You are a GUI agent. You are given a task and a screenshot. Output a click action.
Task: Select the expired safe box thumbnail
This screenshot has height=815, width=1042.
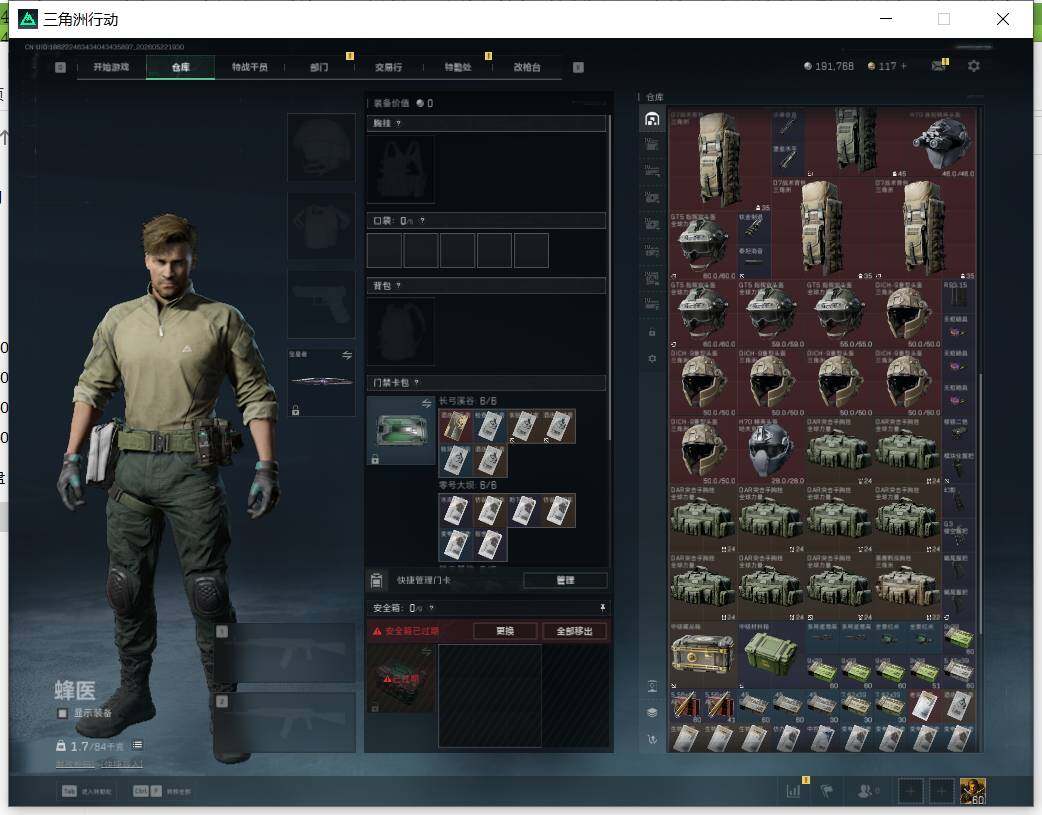coord(401,679)
